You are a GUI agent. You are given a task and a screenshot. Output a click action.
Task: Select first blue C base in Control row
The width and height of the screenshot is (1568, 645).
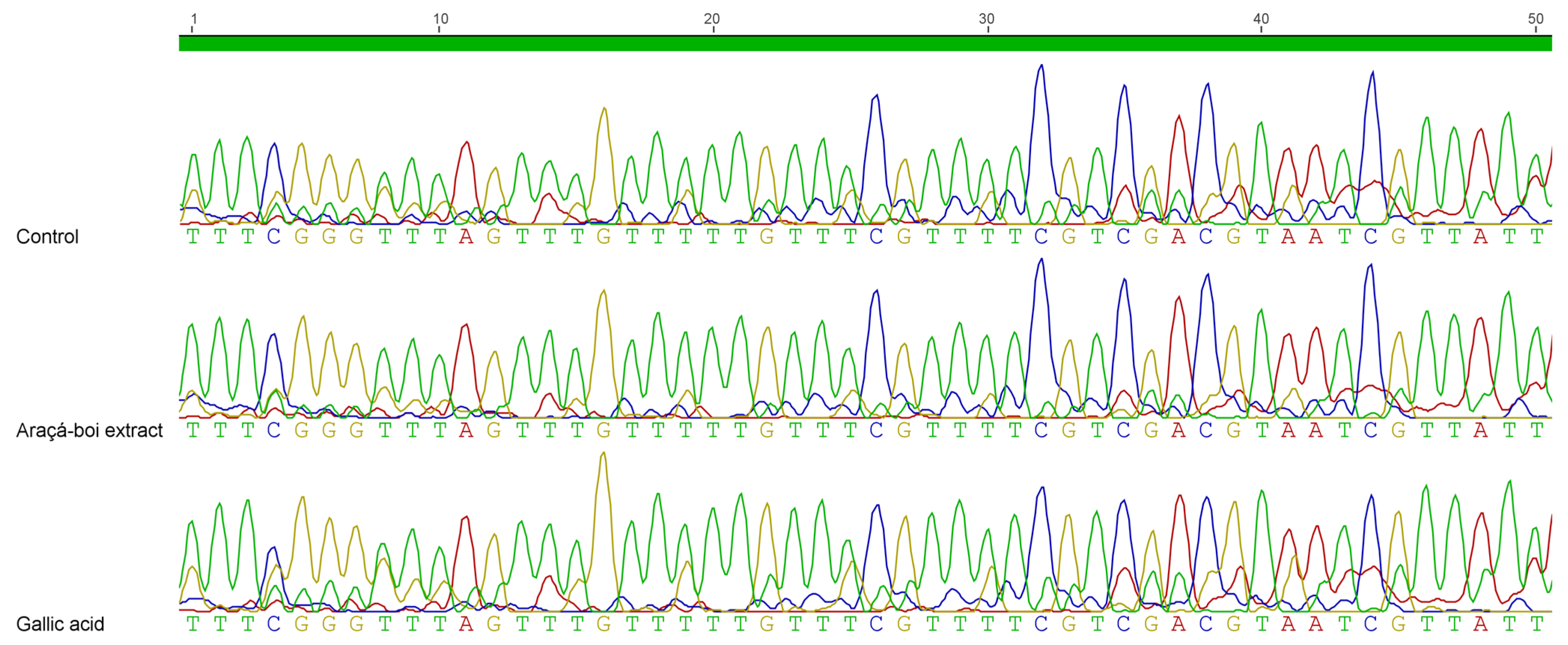click(274, 236)
